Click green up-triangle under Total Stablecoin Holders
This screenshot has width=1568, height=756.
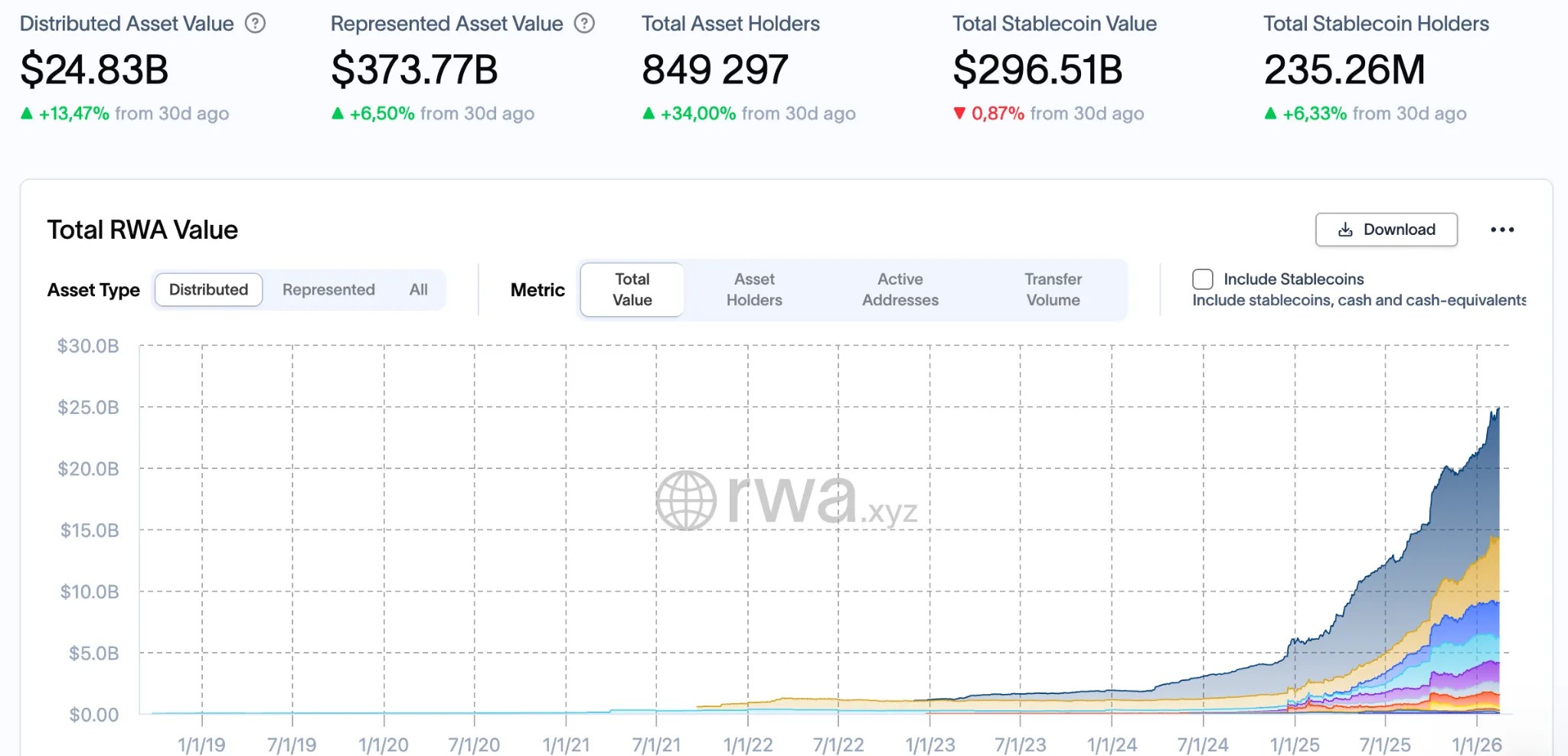click(1270, 113)
